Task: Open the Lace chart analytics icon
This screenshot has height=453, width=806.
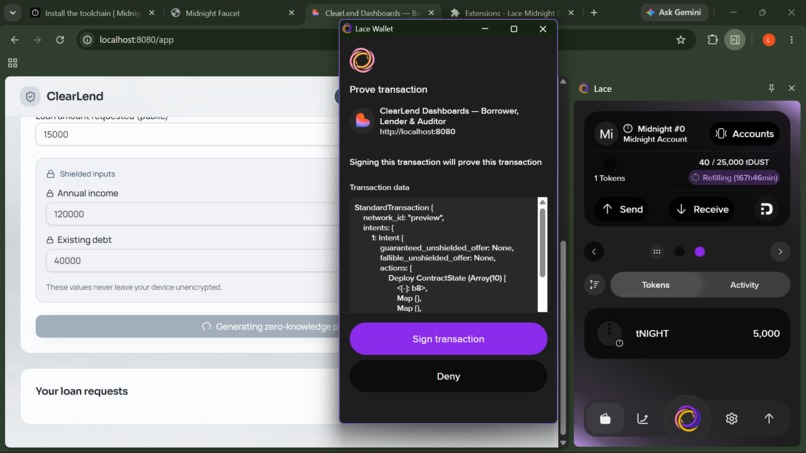Action: click(x=643, y=419)
